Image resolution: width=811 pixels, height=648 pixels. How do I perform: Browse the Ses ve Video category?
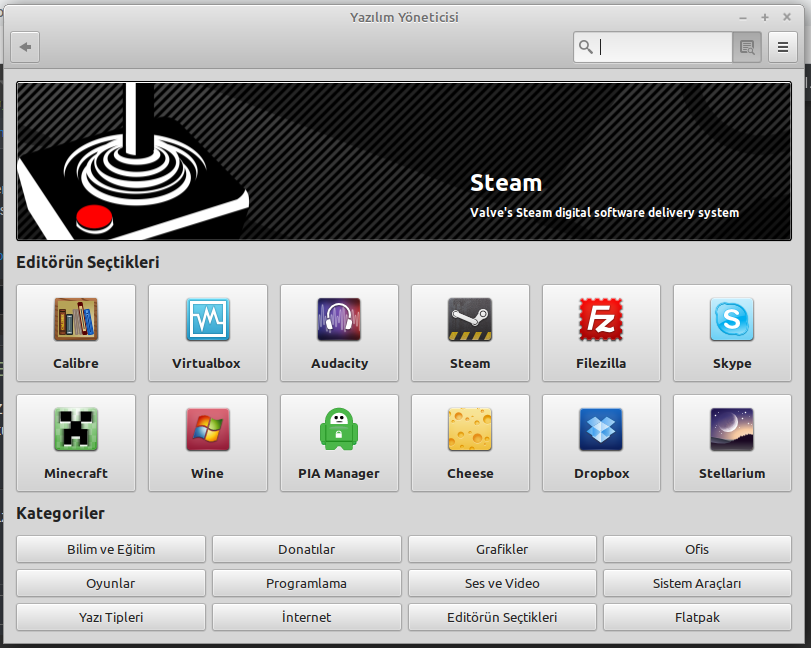[x=502, y=583]
